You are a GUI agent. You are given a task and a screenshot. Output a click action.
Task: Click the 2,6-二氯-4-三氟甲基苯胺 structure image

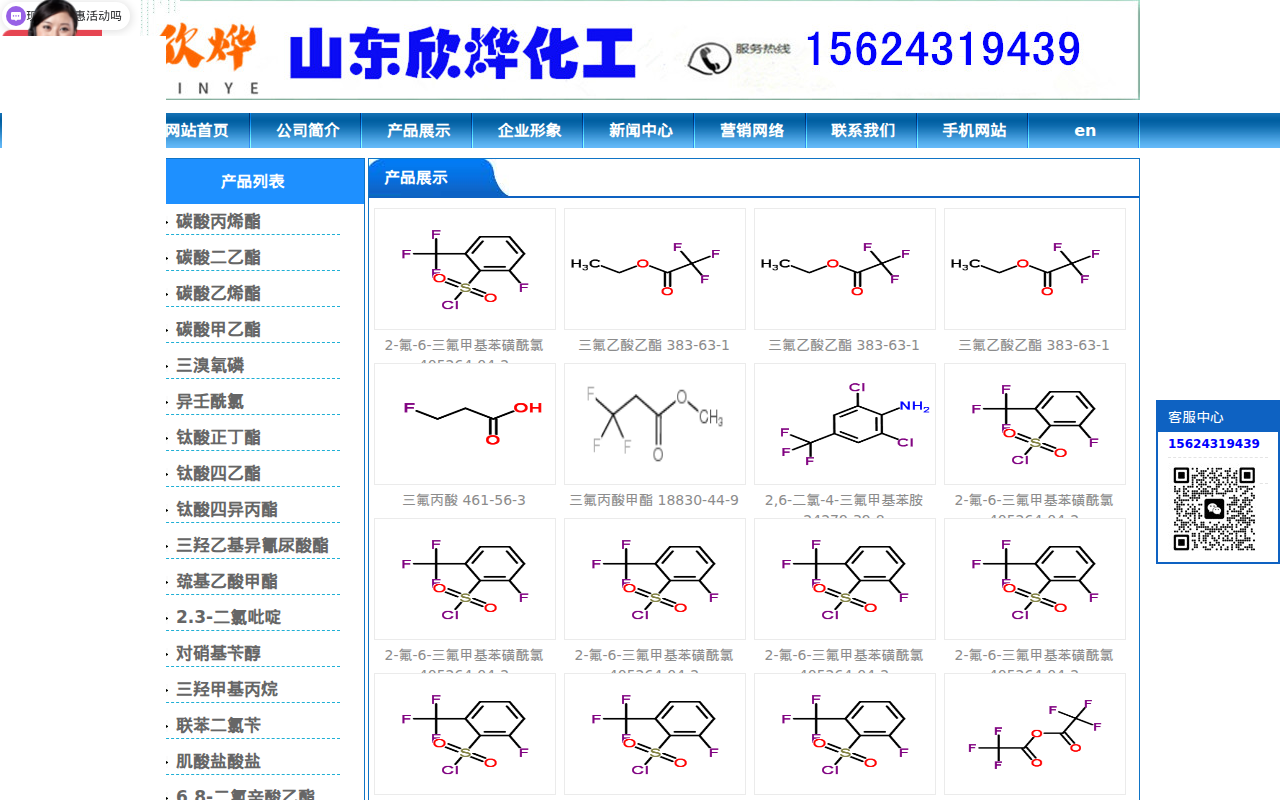844,423
